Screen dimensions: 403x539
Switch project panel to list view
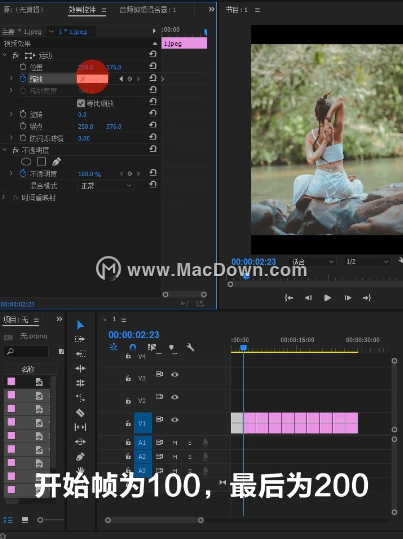coord(8,520)
